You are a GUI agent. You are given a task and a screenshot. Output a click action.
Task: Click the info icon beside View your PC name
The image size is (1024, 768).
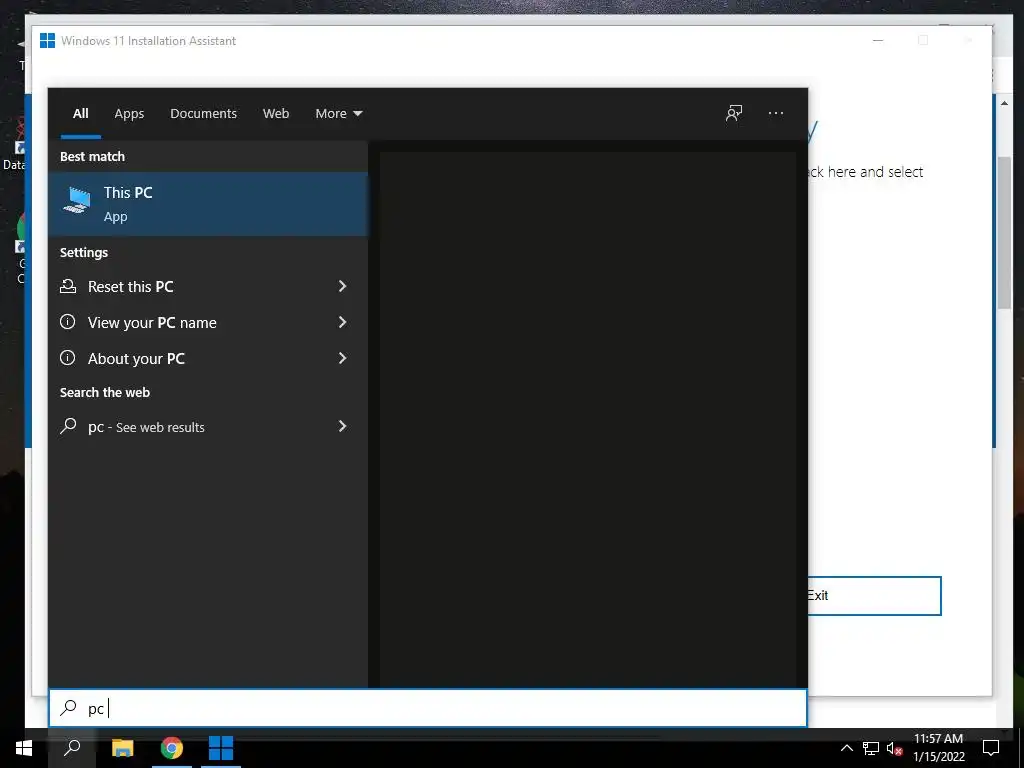pyautogui.click(x=67, y=322)
